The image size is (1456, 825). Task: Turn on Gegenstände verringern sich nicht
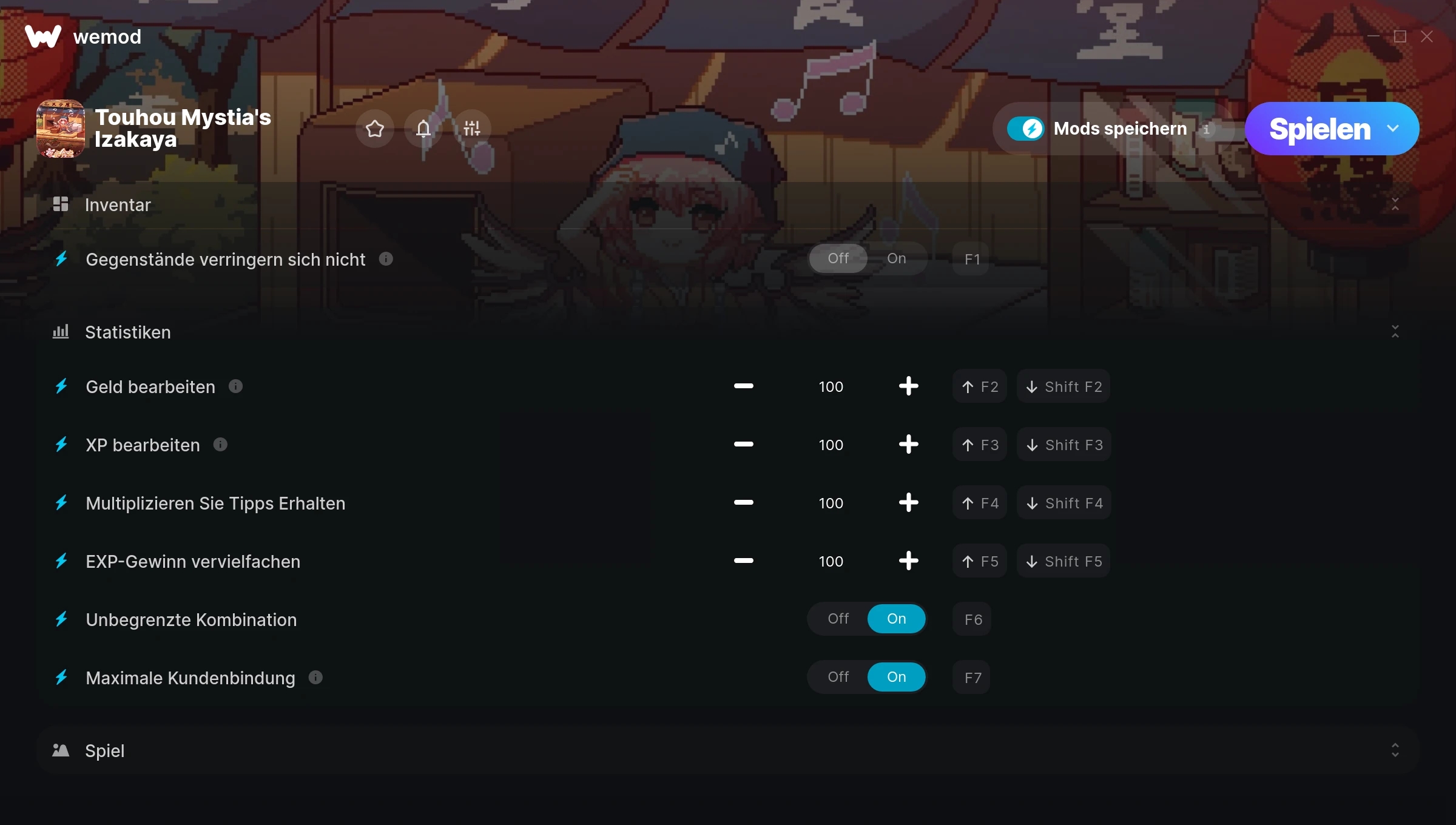(x=897, y=258)
